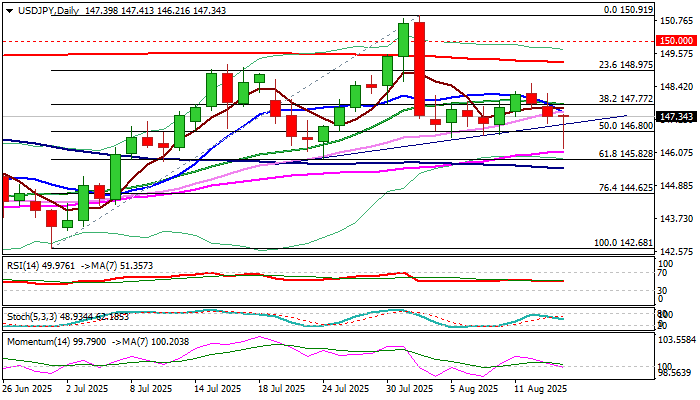Viewport: 700px width, 400px height.
Task: Select the 100.0 142.681 Fibonacci level label
Action: point(623,243)
